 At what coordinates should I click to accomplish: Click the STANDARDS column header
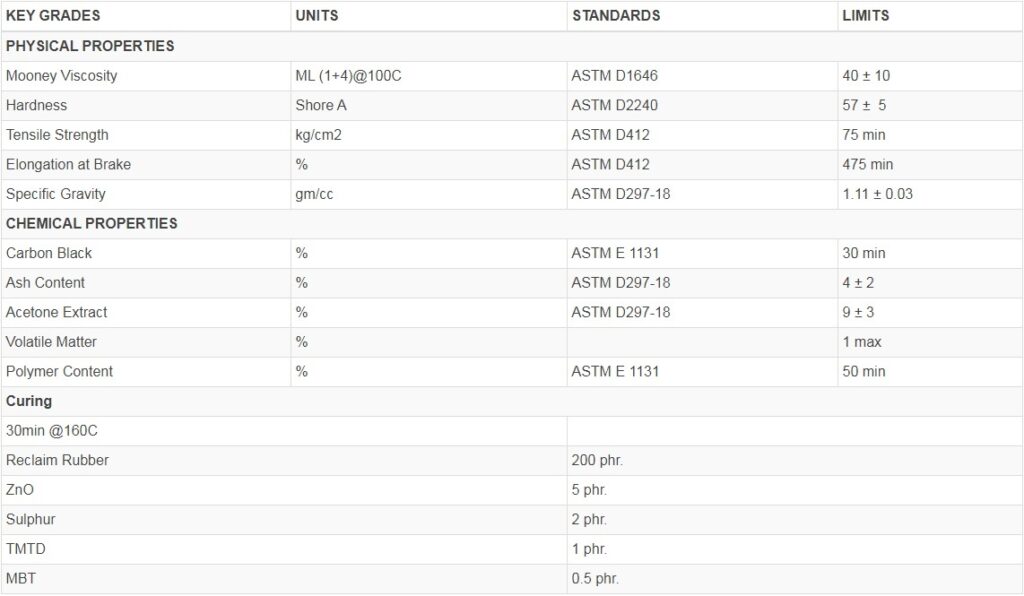pos(615,16)
